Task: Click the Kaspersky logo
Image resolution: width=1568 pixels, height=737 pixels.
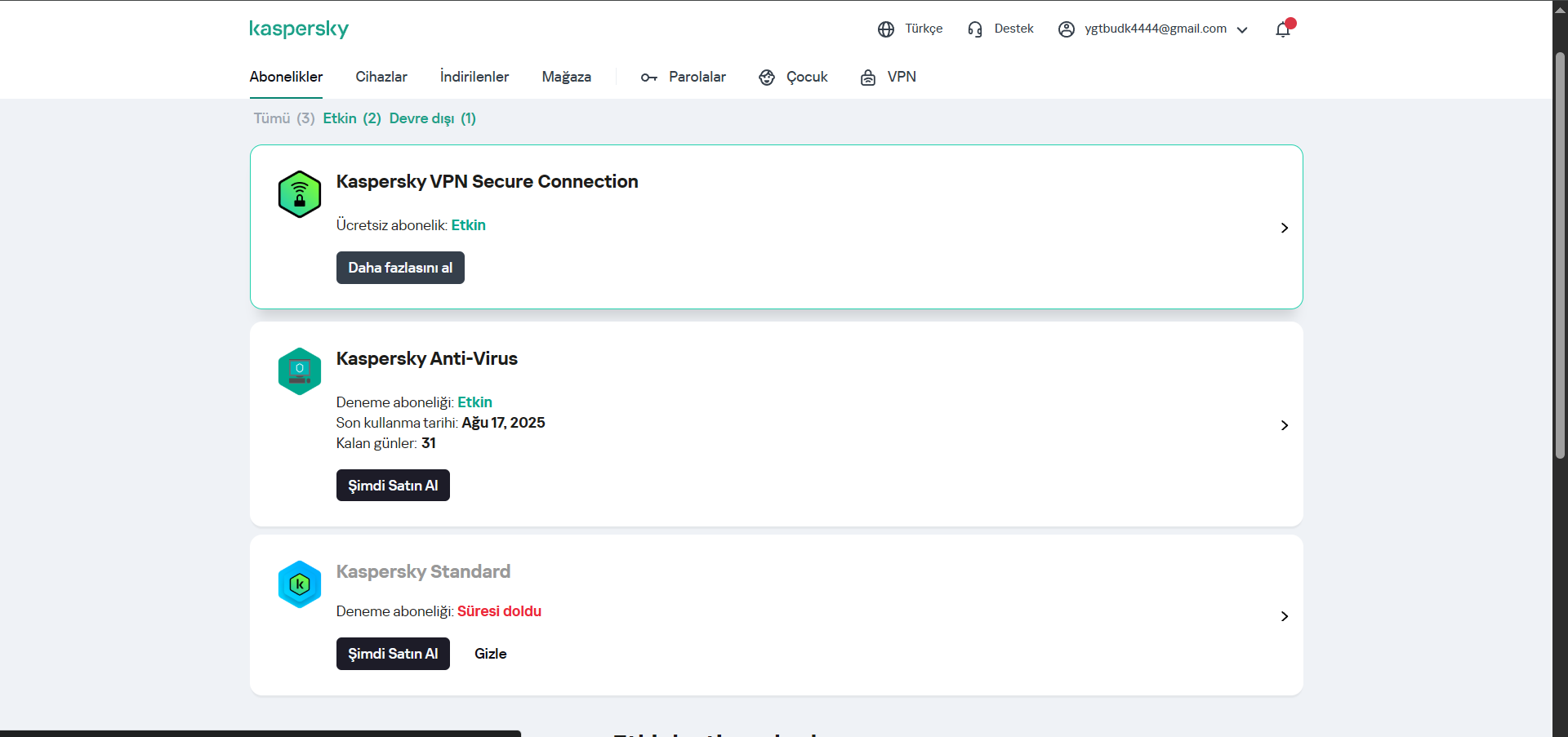Action: pyautogui.click(x=299, y=29)
